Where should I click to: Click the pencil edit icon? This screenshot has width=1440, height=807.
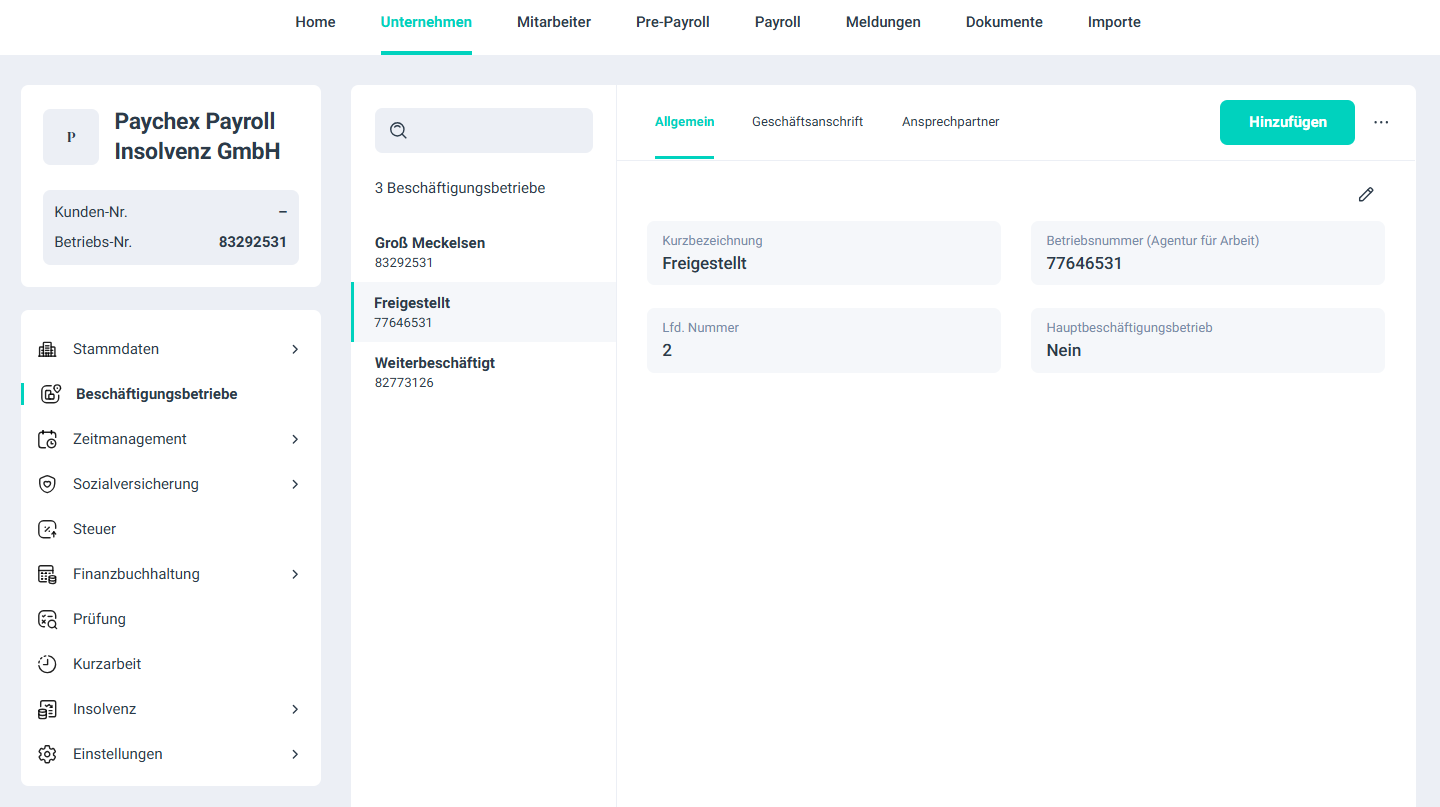(x=1366, y=194)
